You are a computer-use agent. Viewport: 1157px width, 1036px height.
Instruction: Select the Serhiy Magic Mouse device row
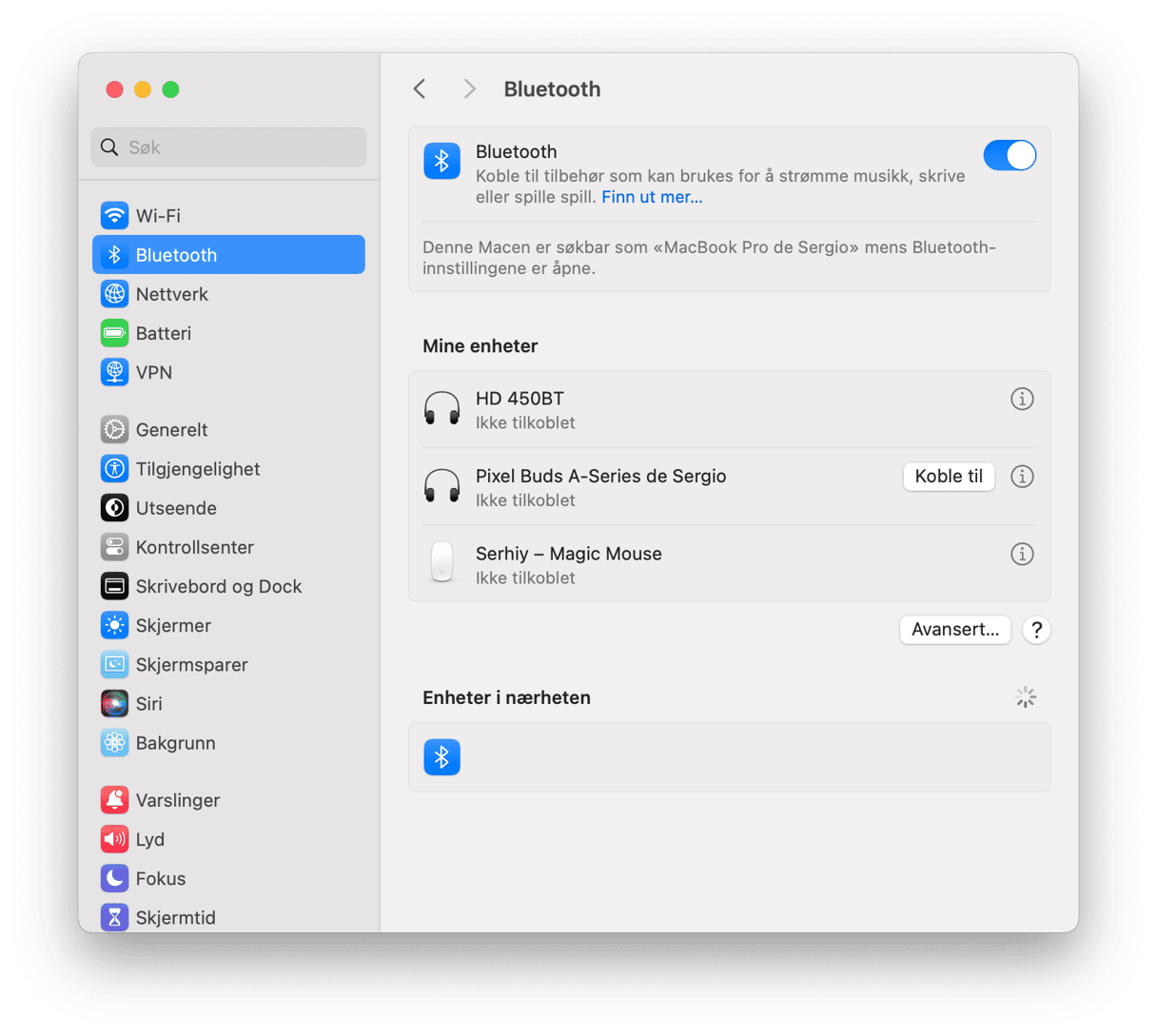[x=666, y=564]
